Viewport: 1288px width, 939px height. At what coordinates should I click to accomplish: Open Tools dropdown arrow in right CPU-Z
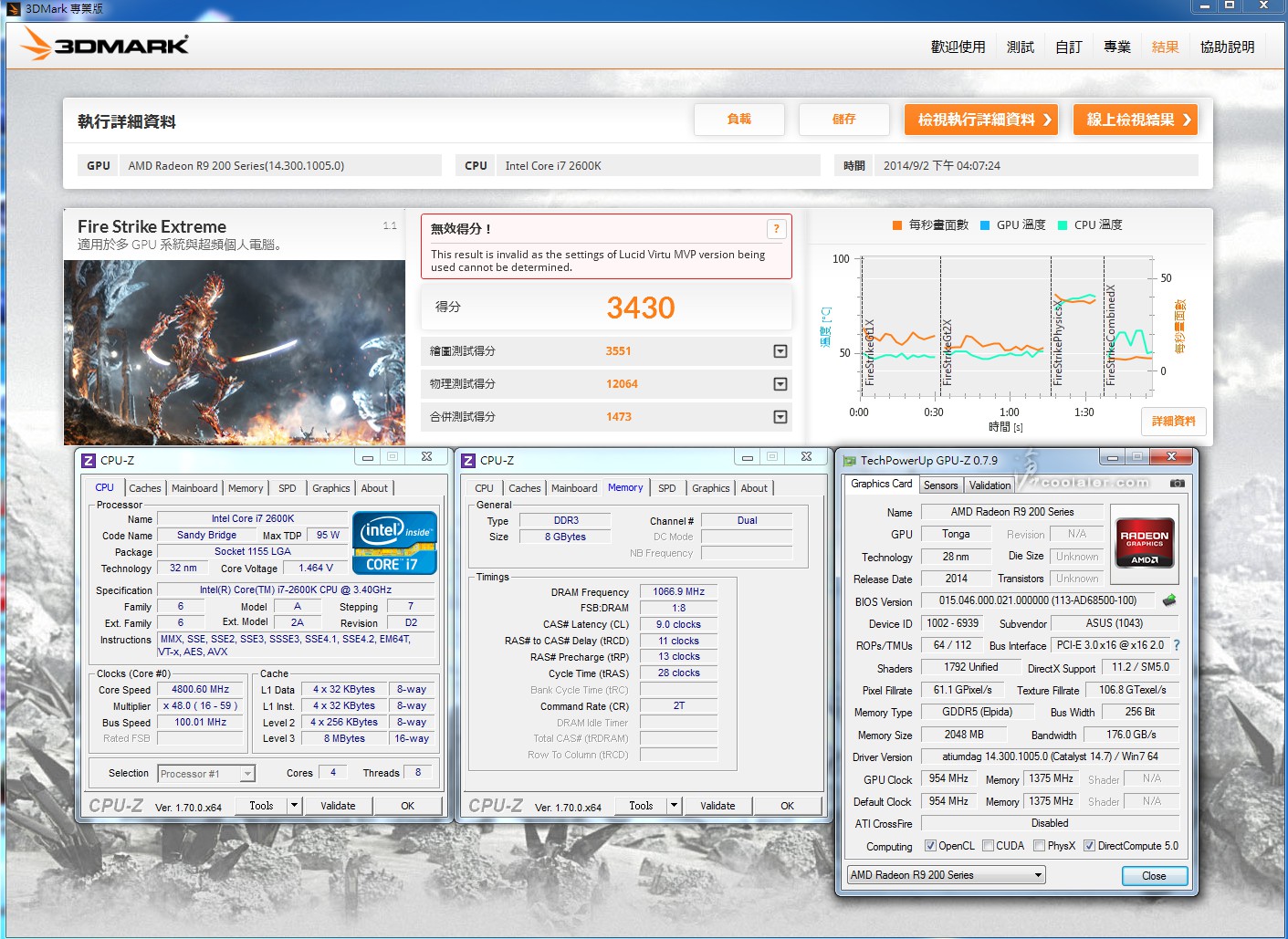(x=674, y=806)
